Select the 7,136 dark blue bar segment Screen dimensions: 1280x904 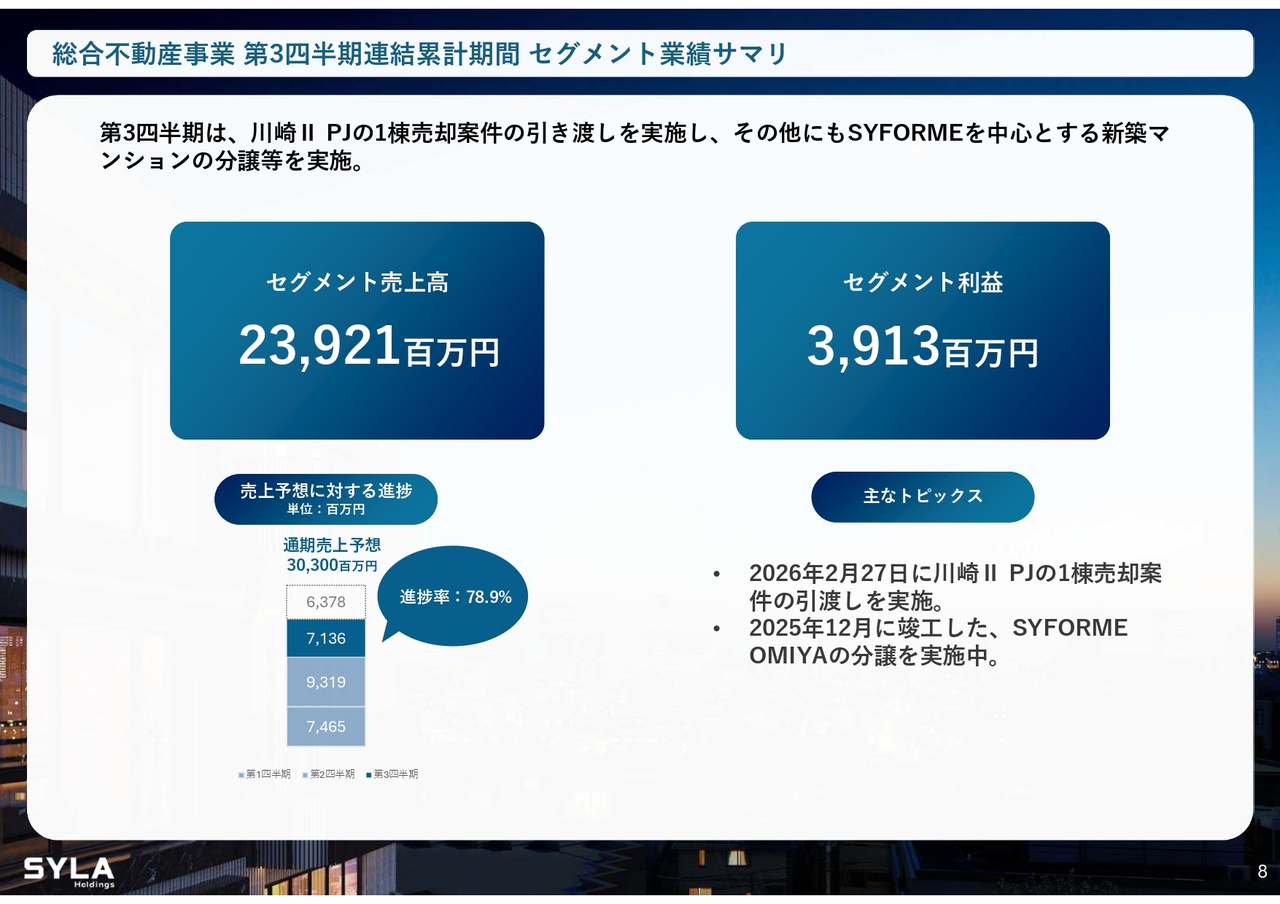tap(326, 638)
